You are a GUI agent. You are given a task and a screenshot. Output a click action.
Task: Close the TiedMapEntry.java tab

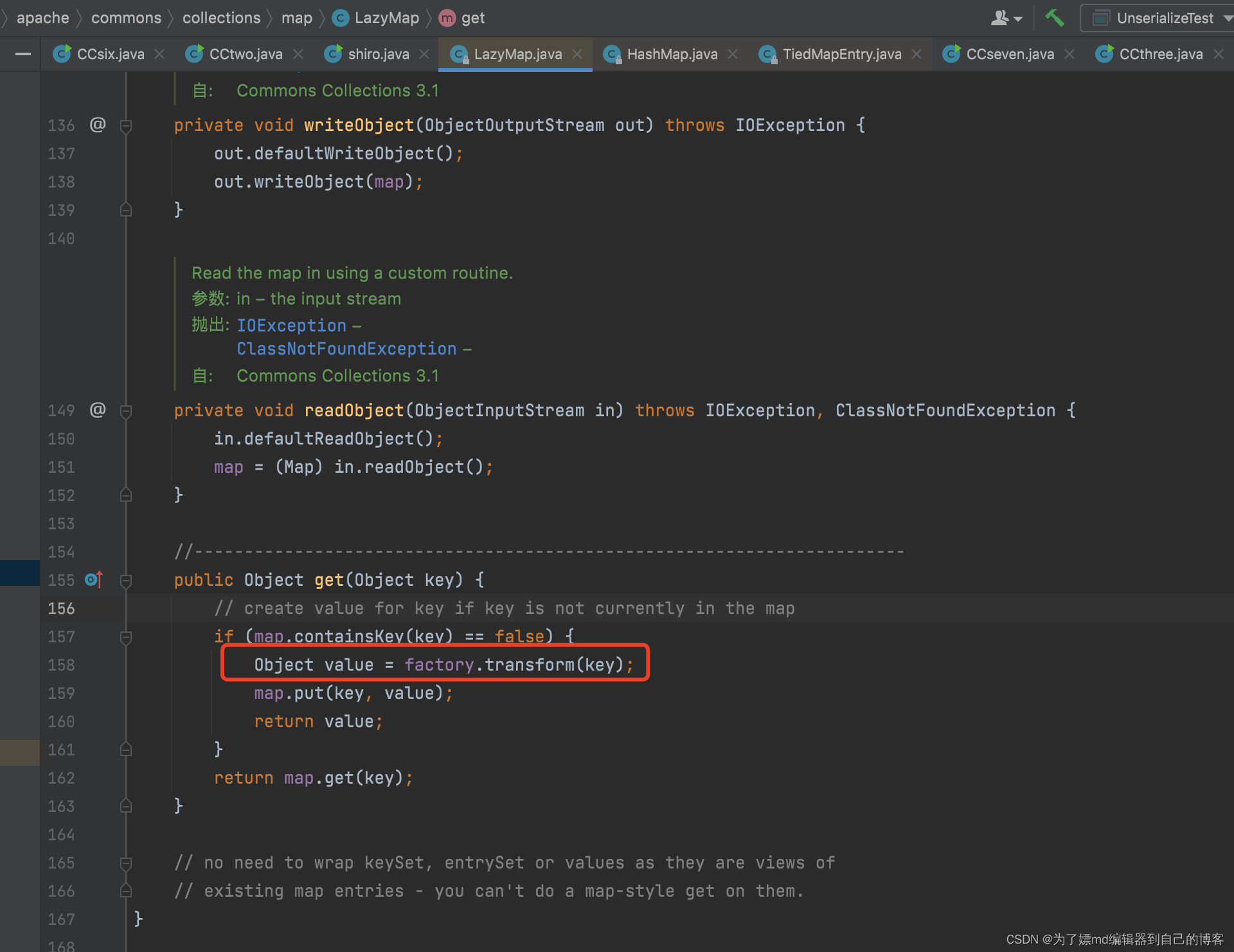tap(917, 55)
